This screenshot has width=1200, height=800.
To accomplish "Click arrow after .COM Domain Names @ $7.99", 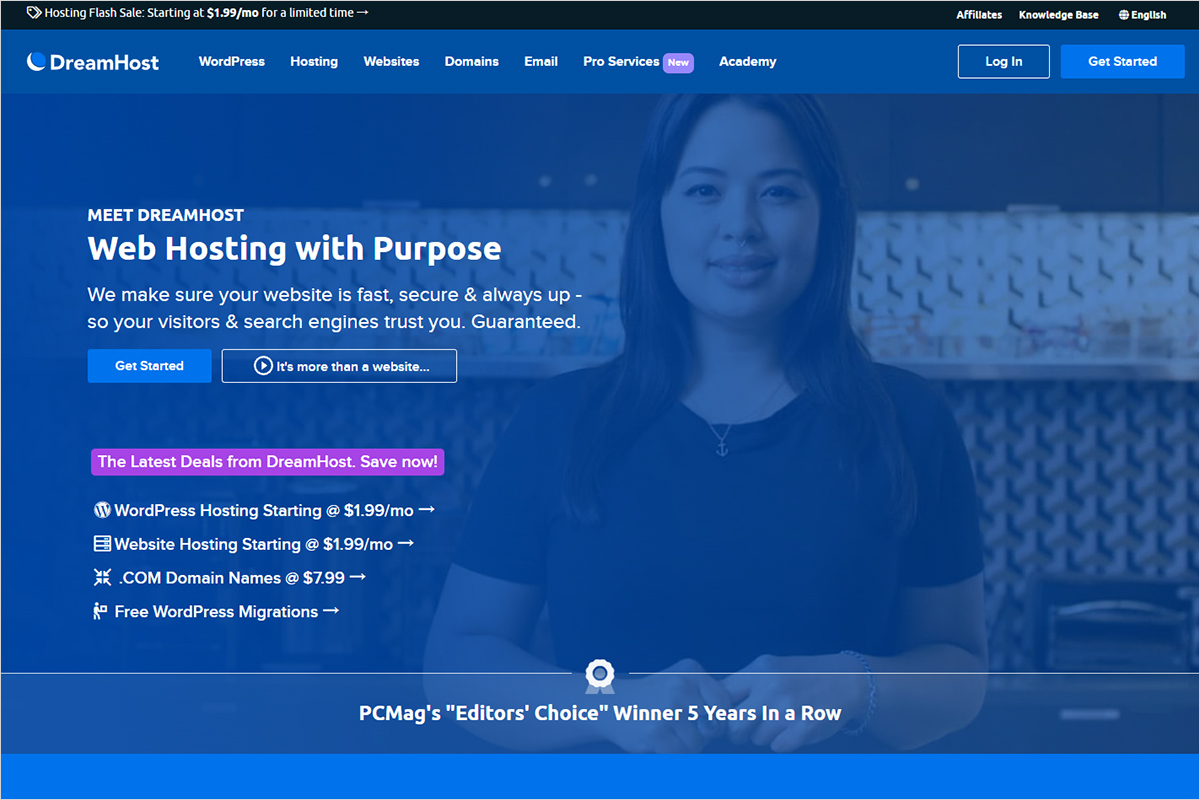I will [x=358, y=577].
